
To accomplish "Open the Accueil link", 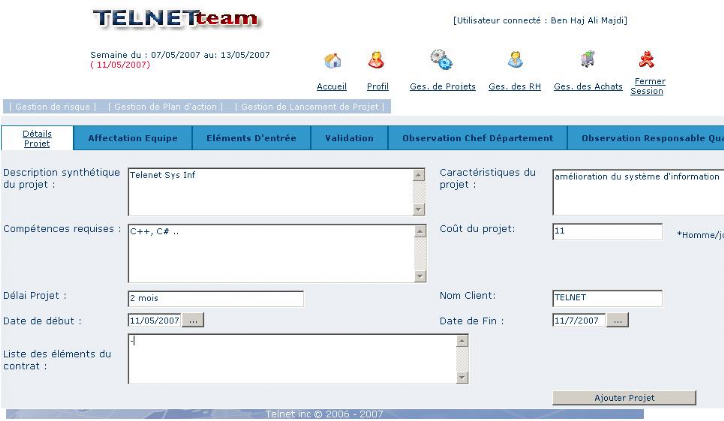I will point(332,86).
